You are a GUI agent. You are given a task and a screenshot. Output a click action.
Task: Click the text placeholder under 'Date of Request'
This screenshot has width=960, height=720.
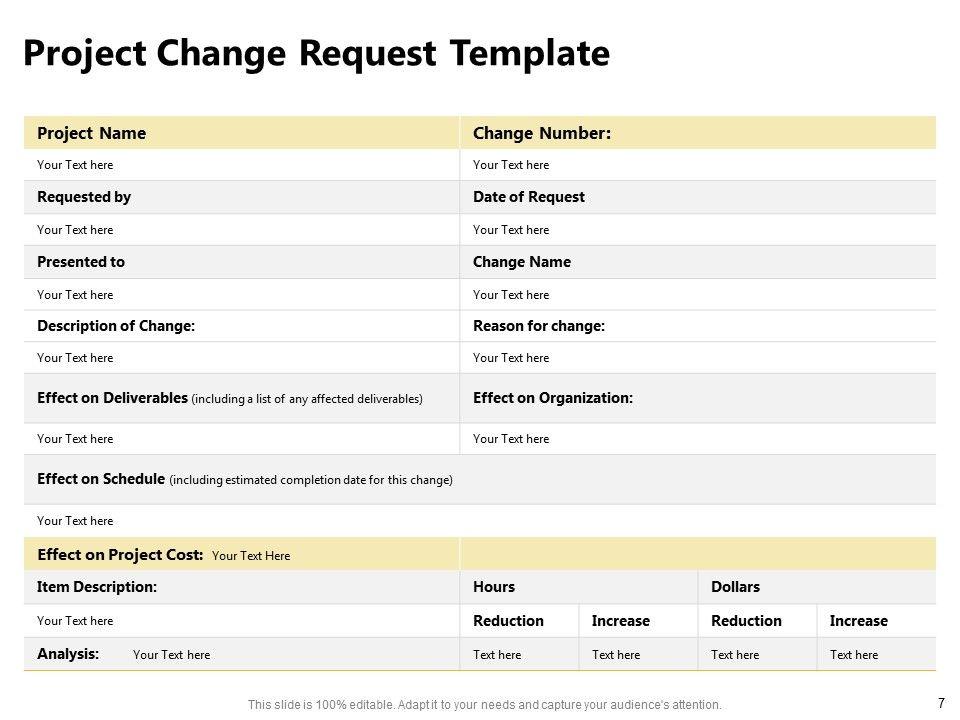[511, 230]
